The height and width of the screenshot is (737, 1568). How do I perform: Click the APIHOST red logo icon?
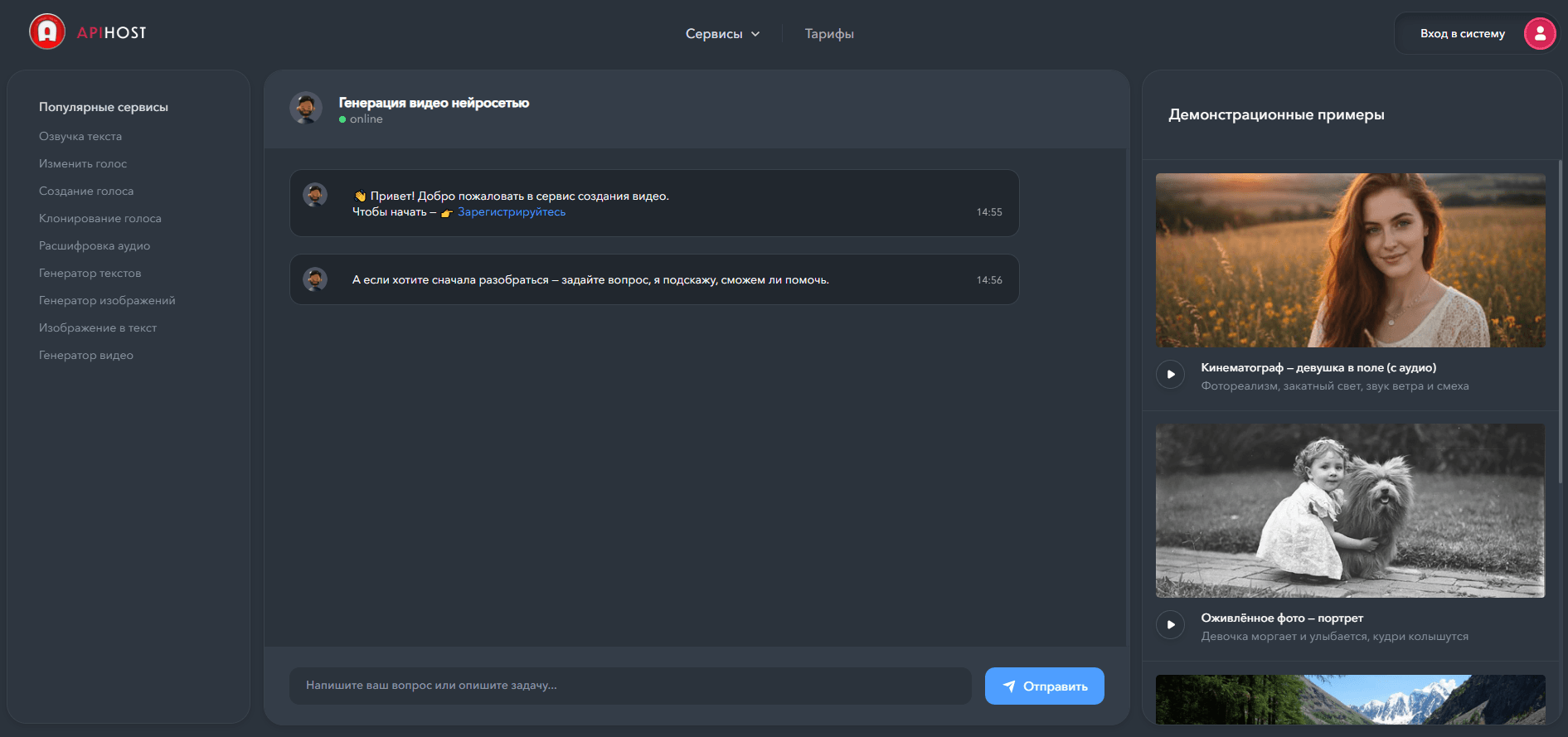(47, 32)
